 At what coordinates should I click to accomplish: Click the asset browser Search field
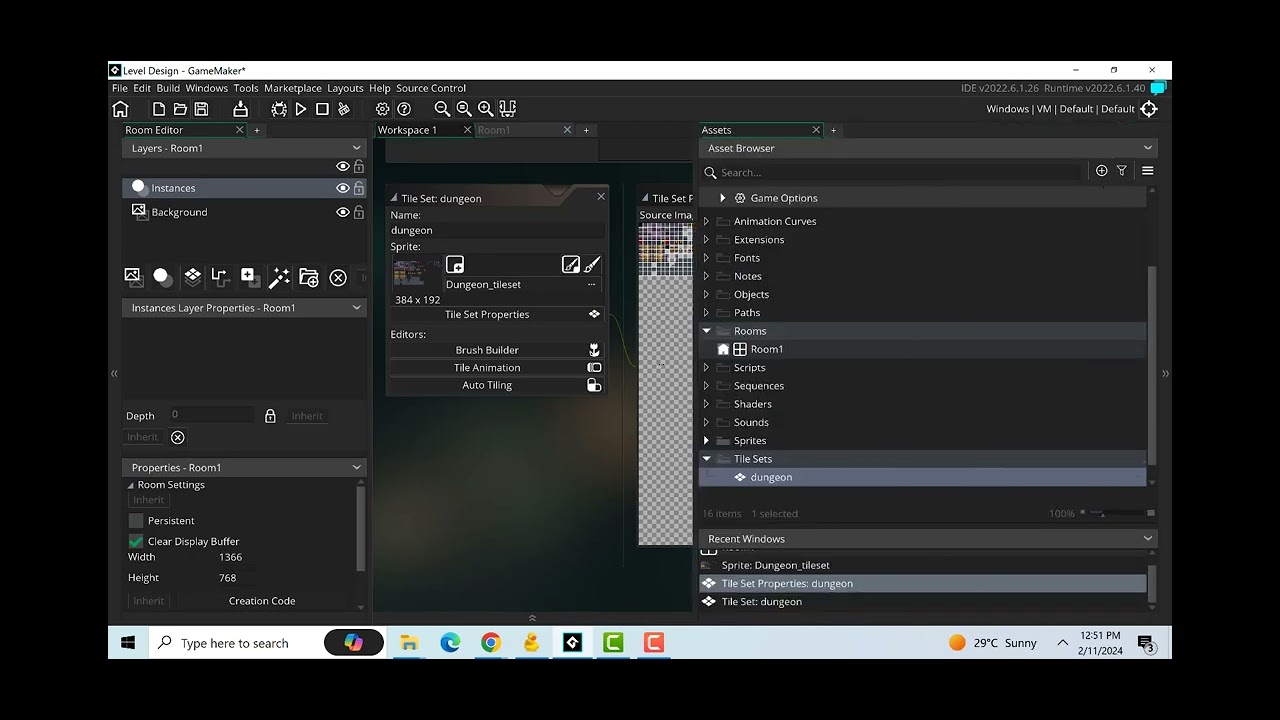pos(899,172)
